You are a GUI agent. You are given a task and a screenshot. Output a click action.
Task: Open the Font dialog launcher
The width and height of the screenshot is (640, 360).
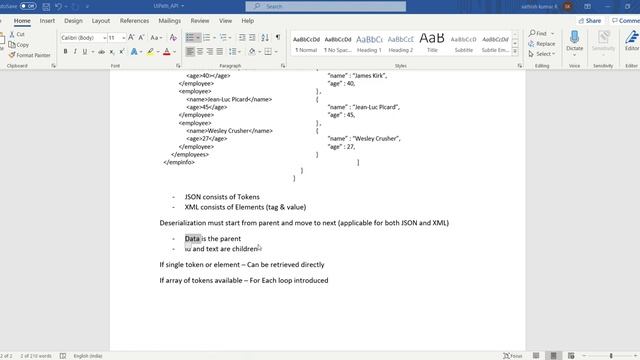point(178,66)
